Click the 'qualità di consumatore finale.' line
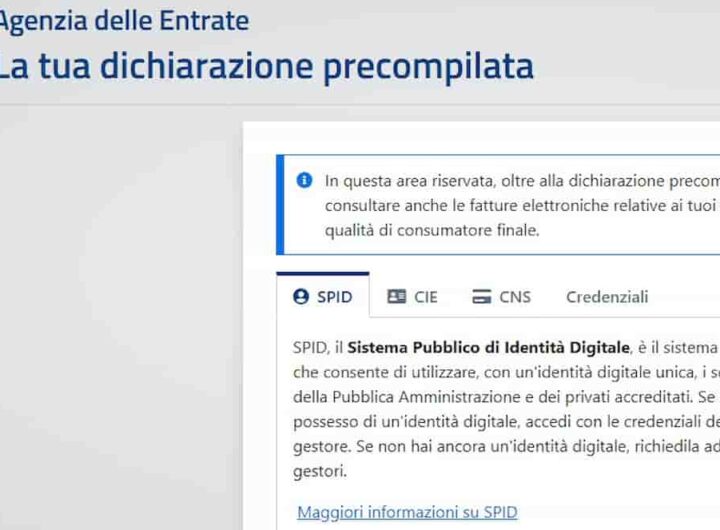This screenshot has height=530, width=720. pos(432,230)
